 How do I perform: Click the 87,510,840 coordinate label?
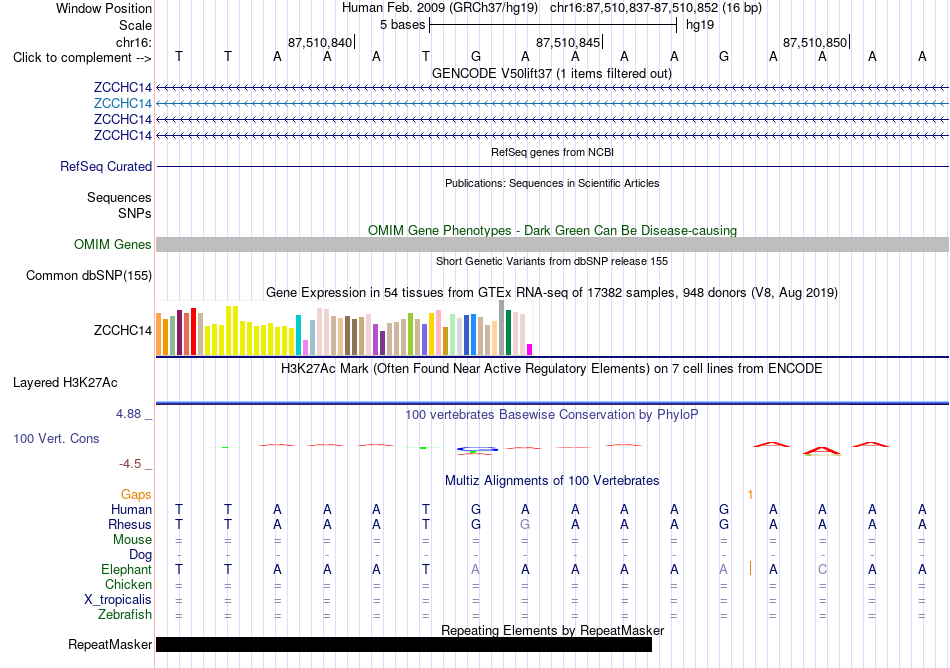[x=320, y=42]
